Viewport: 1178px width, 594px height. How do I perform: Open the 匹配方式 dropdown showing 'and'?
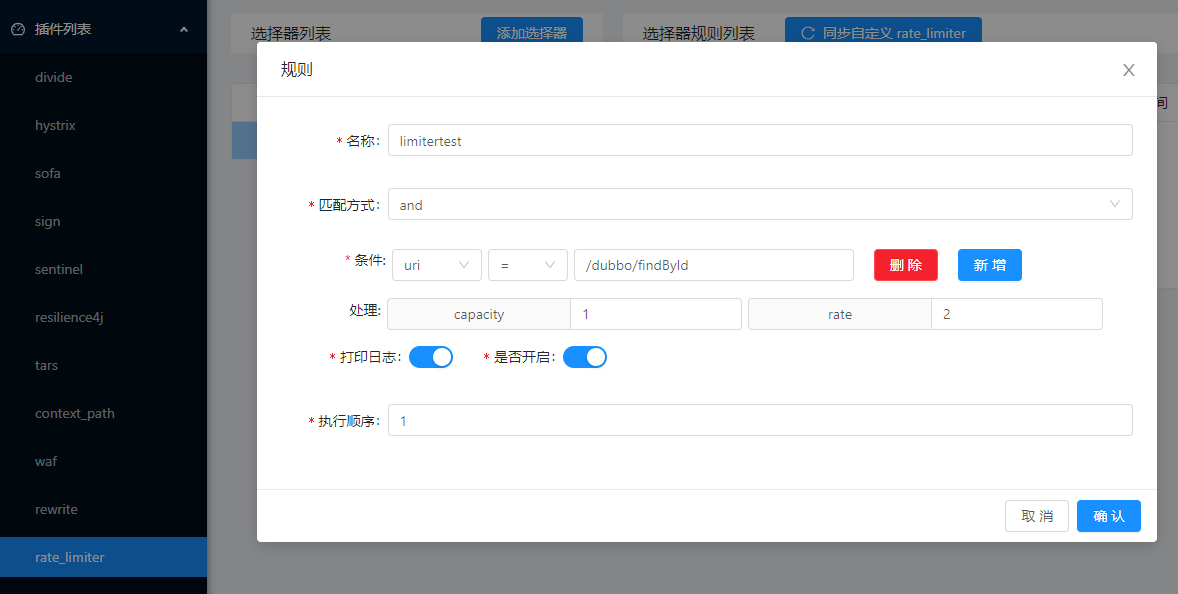[760, 204]
